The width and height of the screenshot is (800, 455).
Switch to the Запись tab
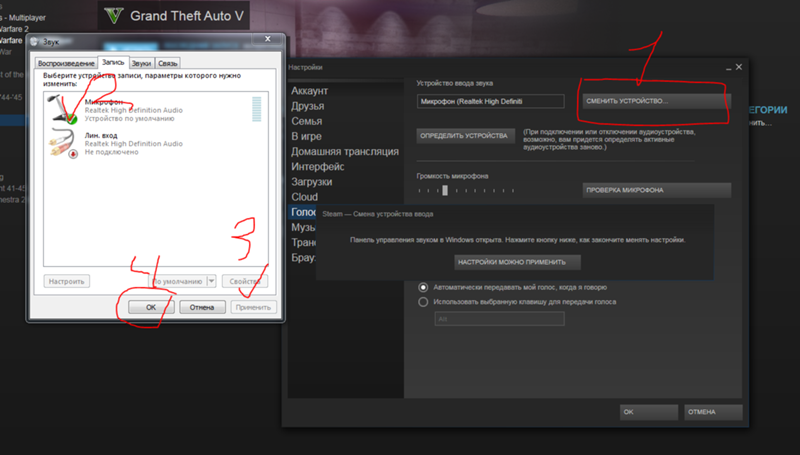click(113, 62)
